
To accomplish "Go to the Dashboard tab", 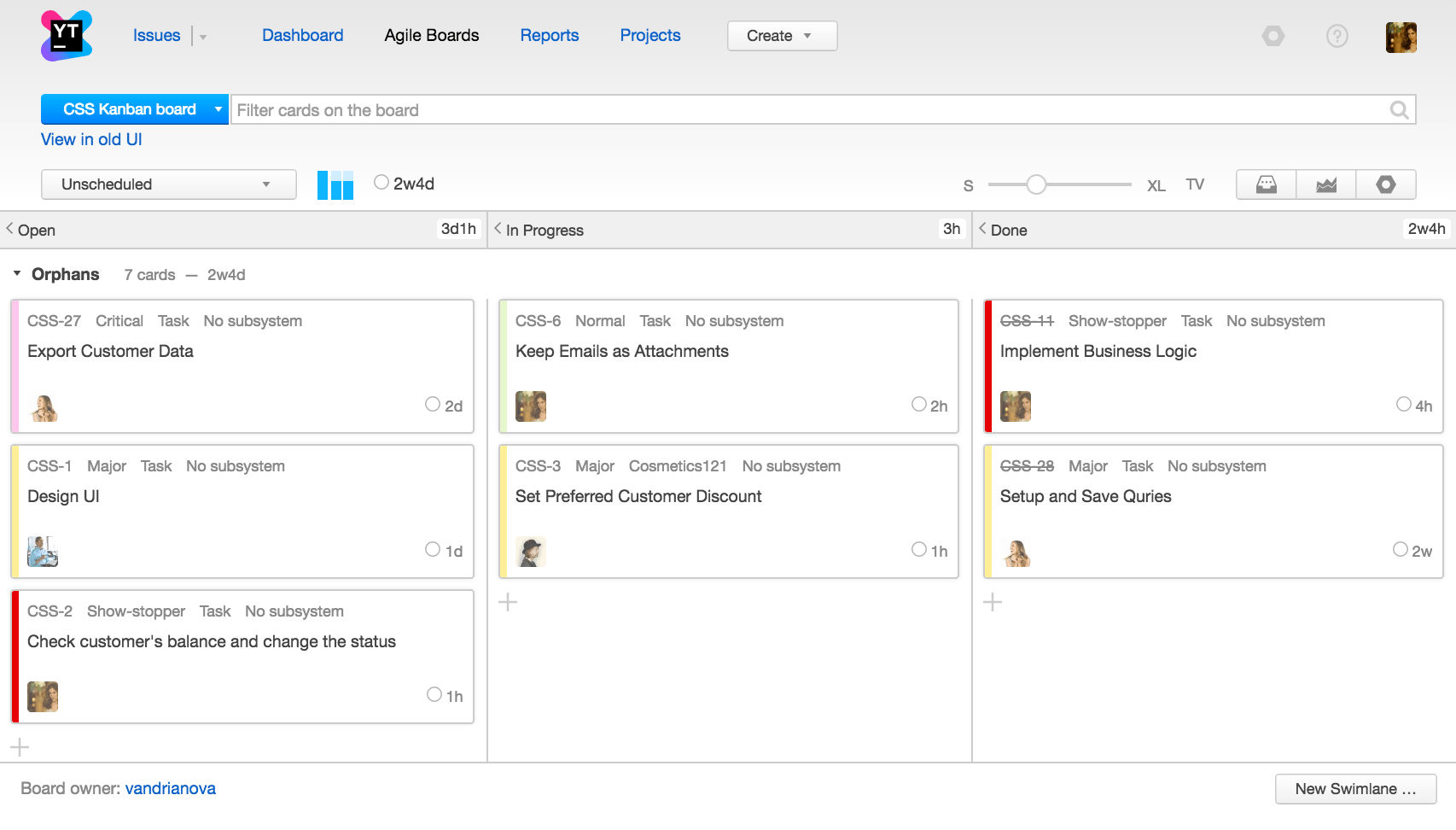I will click(302, 36).
